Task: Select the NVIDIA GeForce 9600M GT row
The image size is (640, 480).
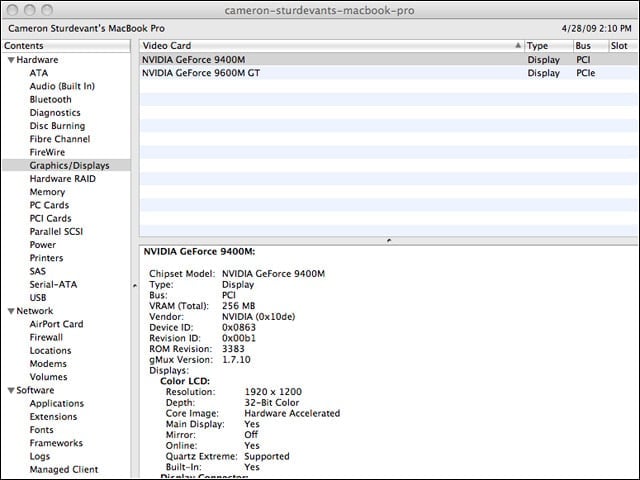Action: [388, 73]
